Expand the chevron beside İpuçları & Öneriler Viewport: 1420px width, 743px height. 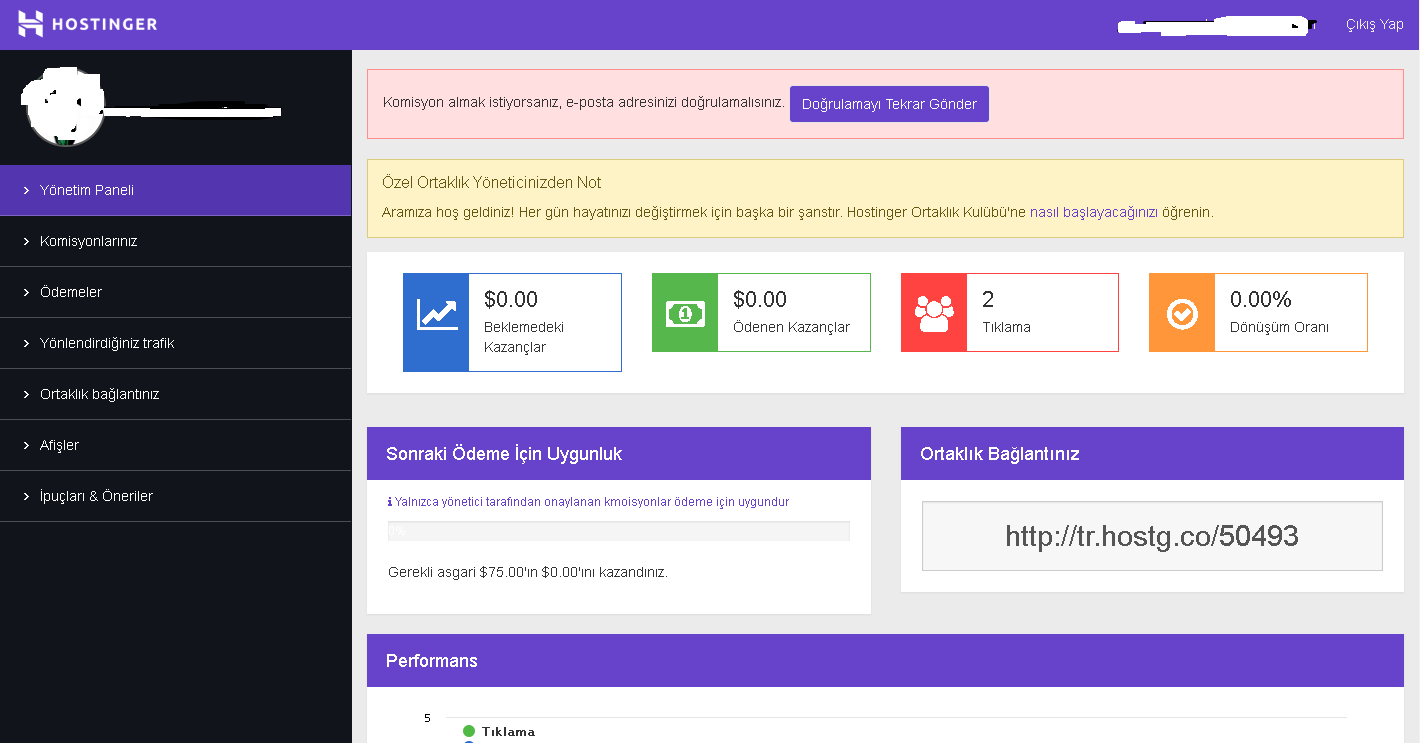(26, 496)
